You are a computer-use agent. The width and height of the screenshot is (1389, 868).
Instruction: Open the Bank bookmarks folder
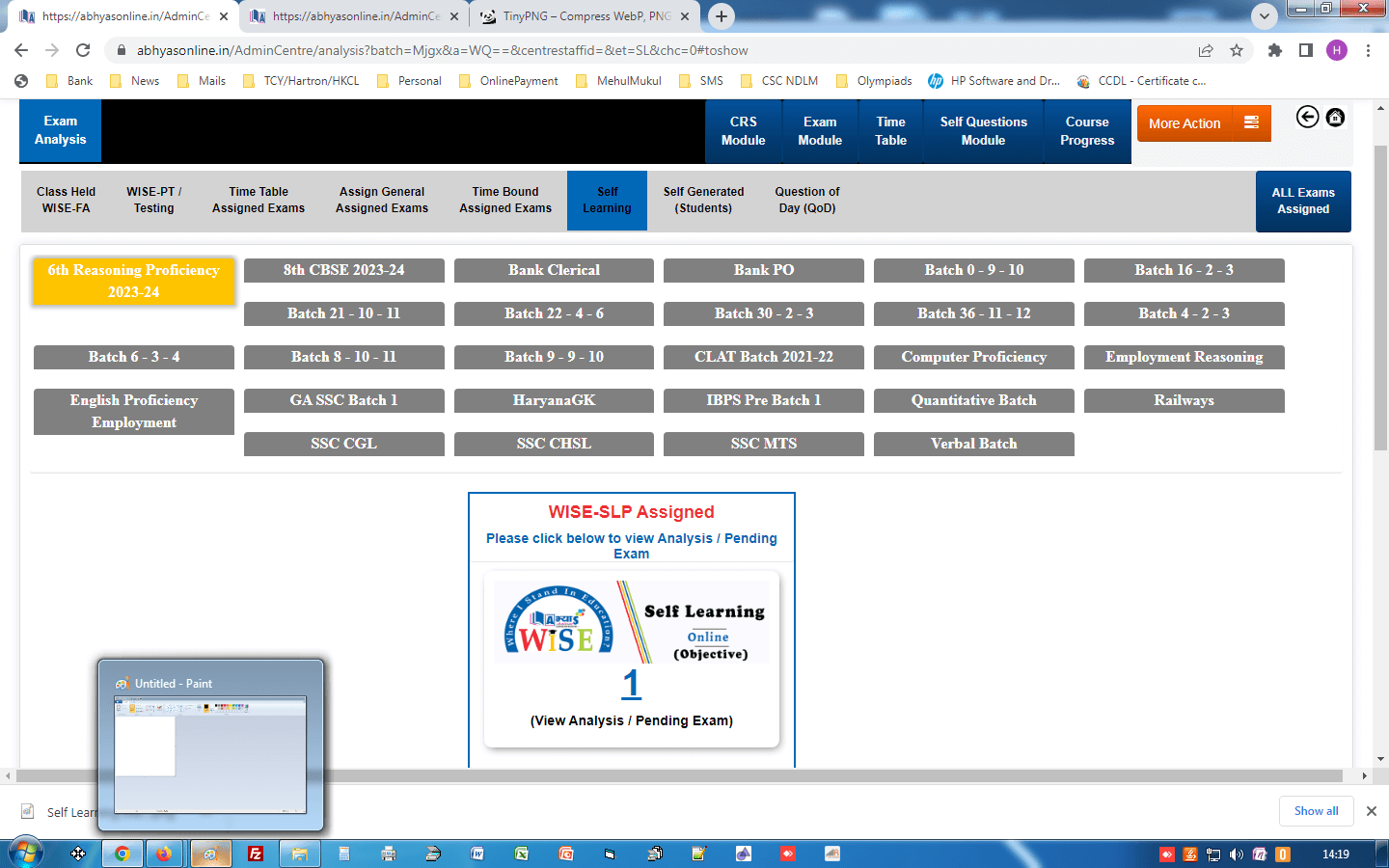69,81
